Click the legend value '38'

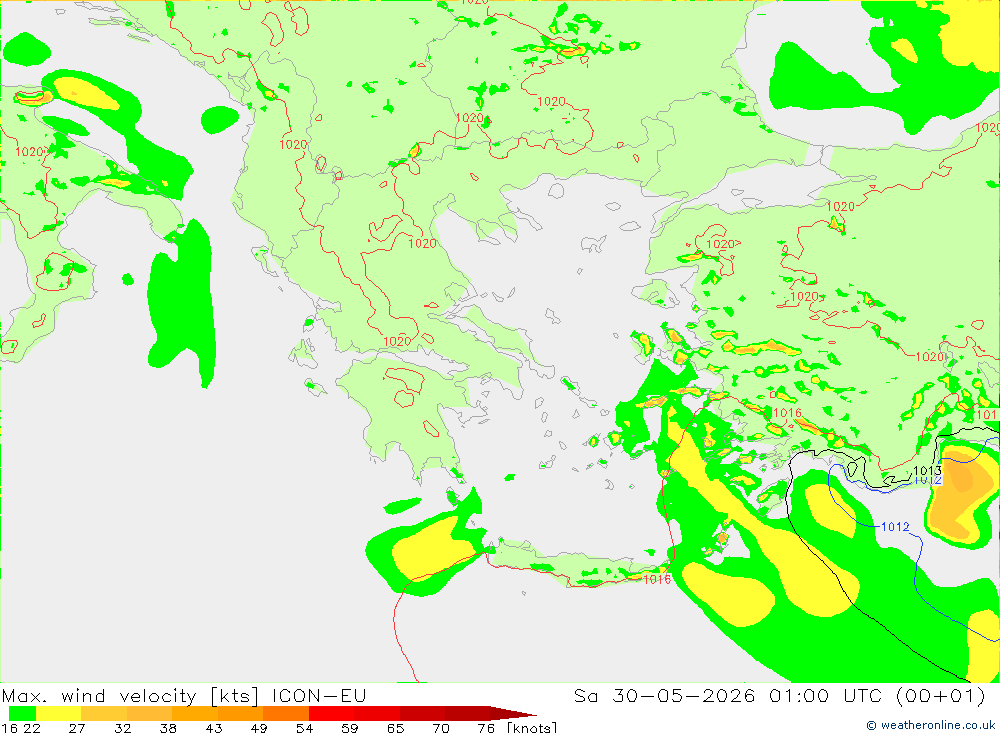pyautogui.click(x=168, y=728)
